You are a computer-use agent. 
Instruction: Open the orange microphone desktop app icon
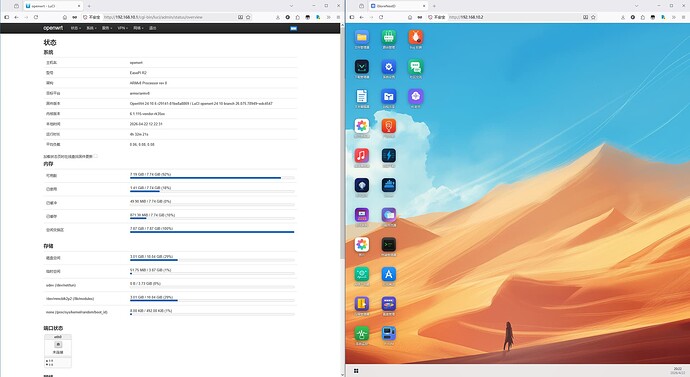(x=389, y=126)
